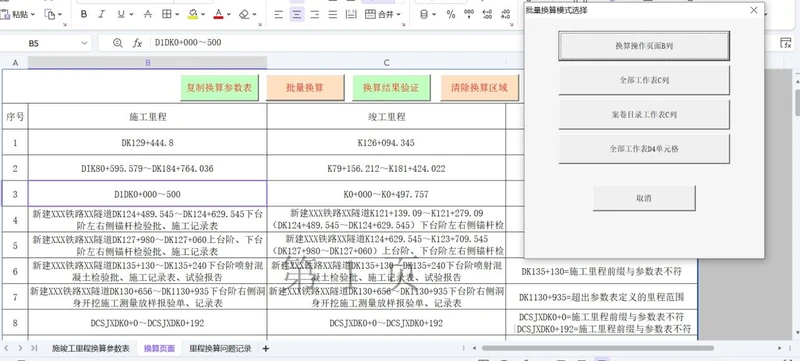Click the currency number format icon
This screenshot has height=361, width=800.
(x=424, y=14)
